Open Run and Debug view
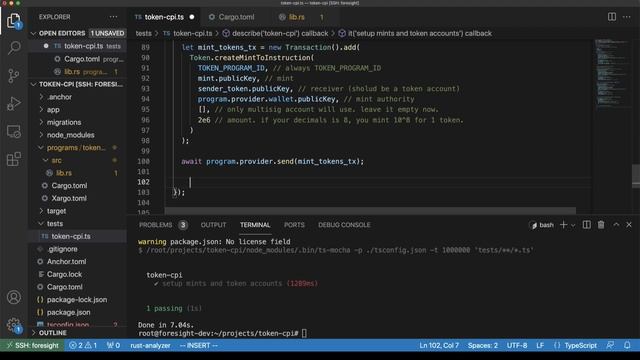Viewport: 640px width, 360px height. 13,104
